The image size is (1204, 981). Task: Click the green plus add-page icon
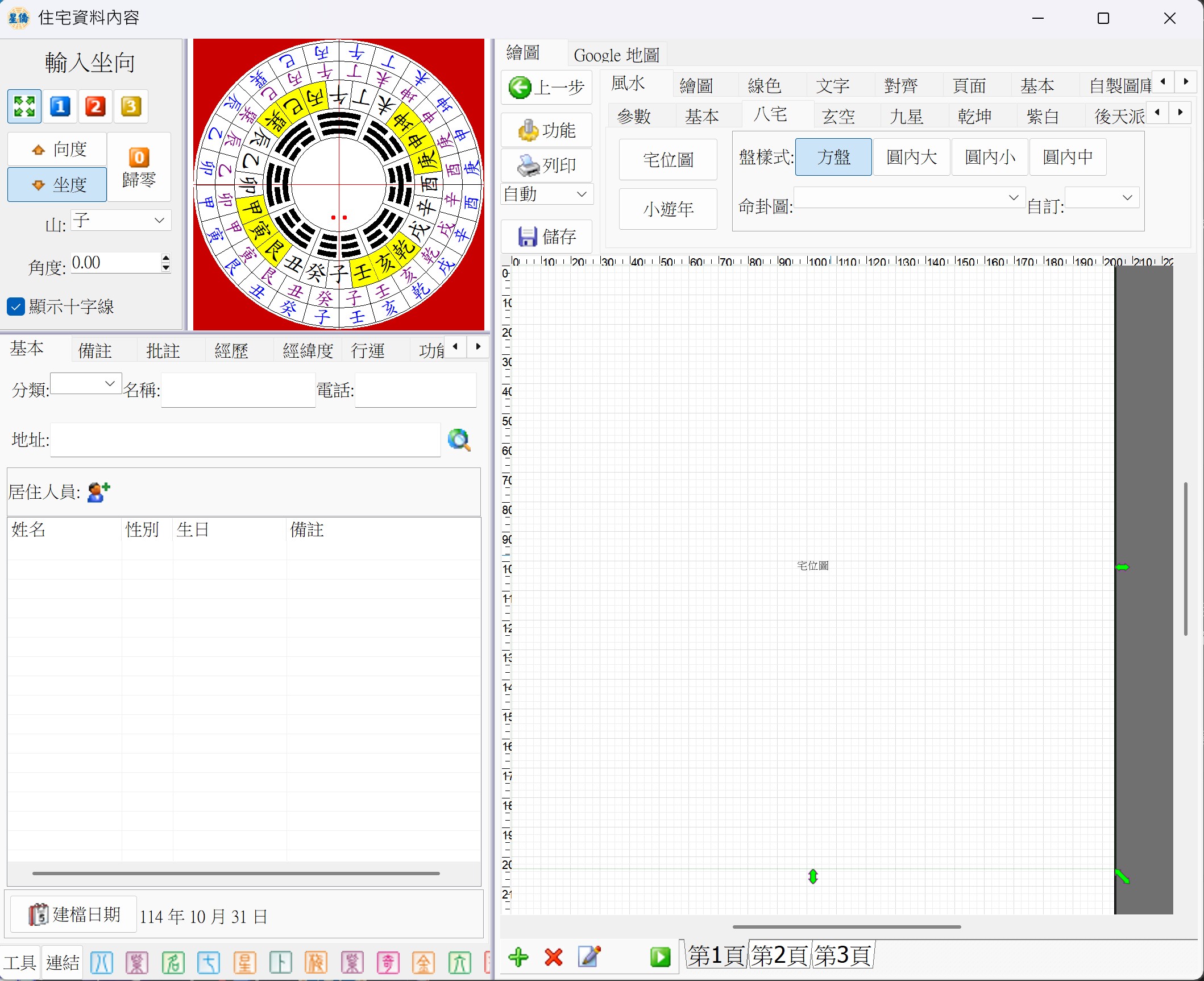click(518, 957)
